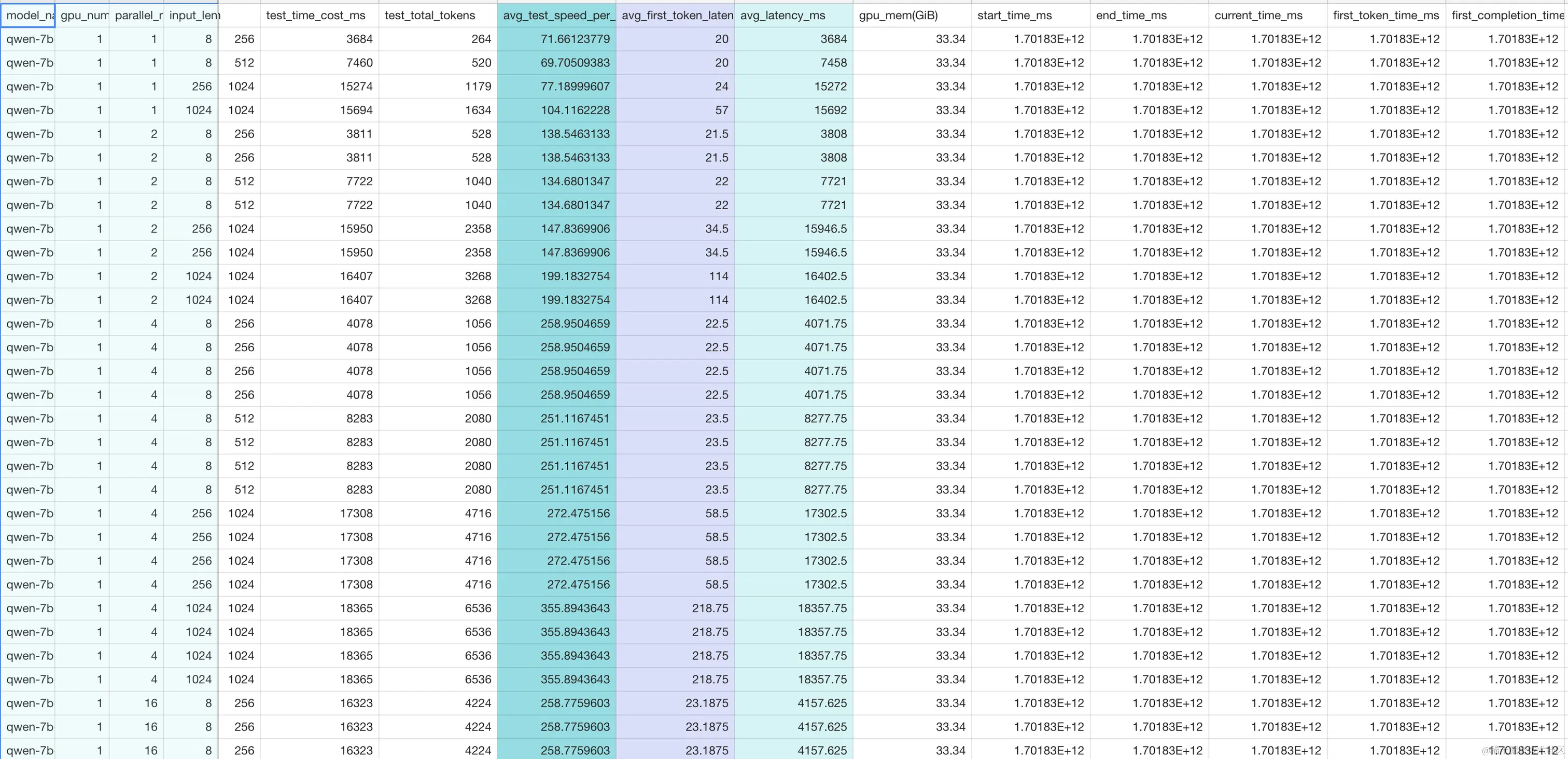Select the cell with value 77.18999607
Image resolution: width=1568 pixels, height=759 pixels.
575,87
